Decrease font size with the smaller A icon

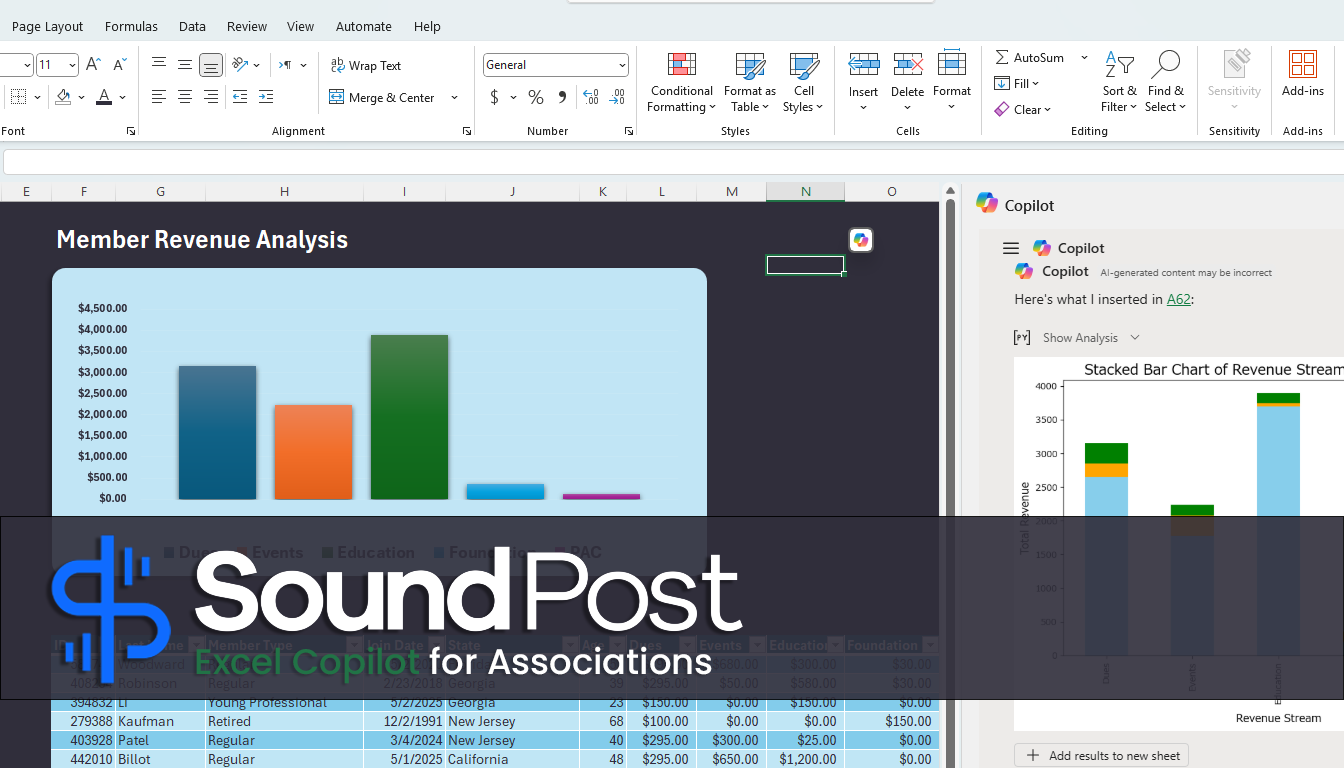tap(120, 65)
